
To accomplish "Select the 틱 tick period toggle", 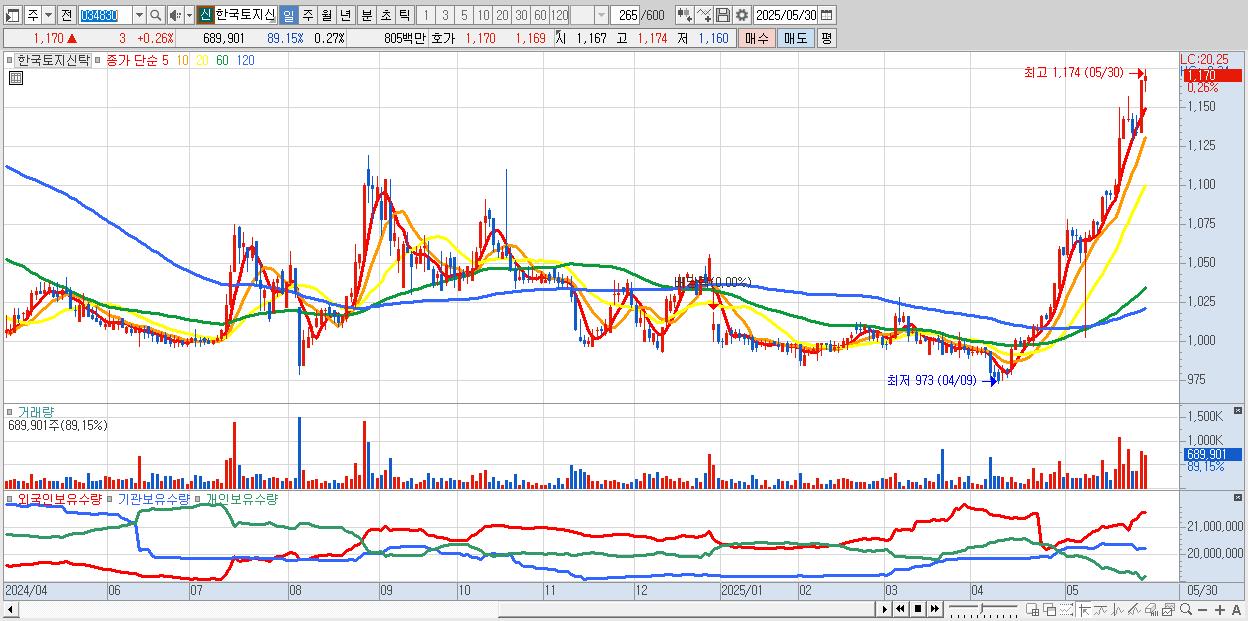I will tap(404, 15).
